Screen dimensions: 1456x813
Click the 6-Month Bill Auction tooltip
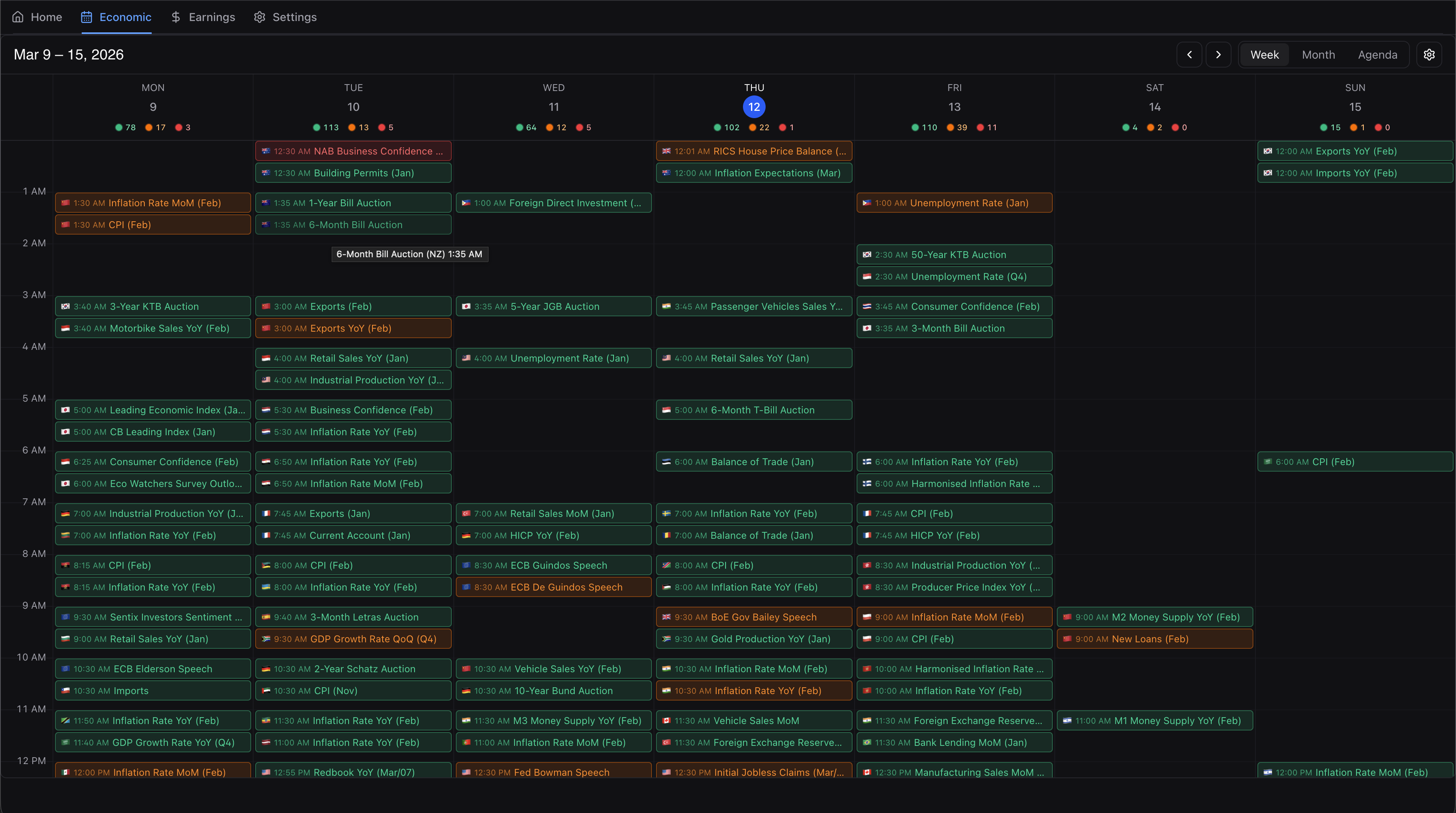(409, 254)
